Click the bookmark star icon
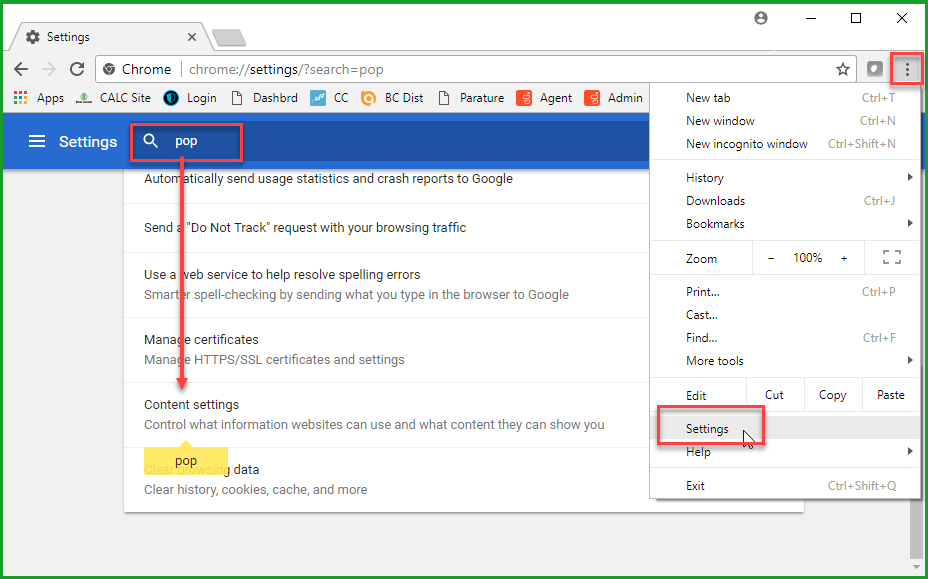928x579 pixels. tap(842, 70)
